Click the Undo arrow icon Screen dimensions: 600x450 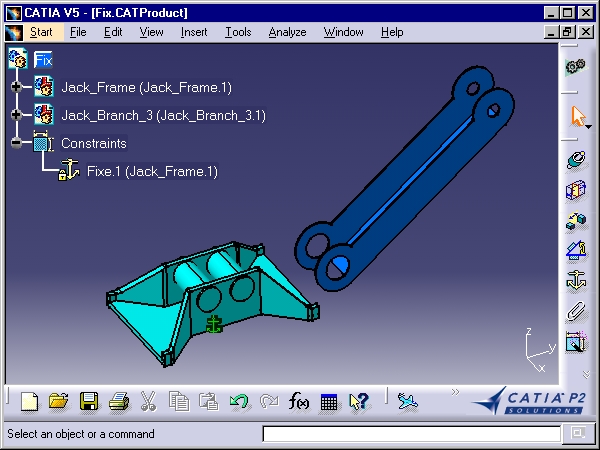point(239,401)
